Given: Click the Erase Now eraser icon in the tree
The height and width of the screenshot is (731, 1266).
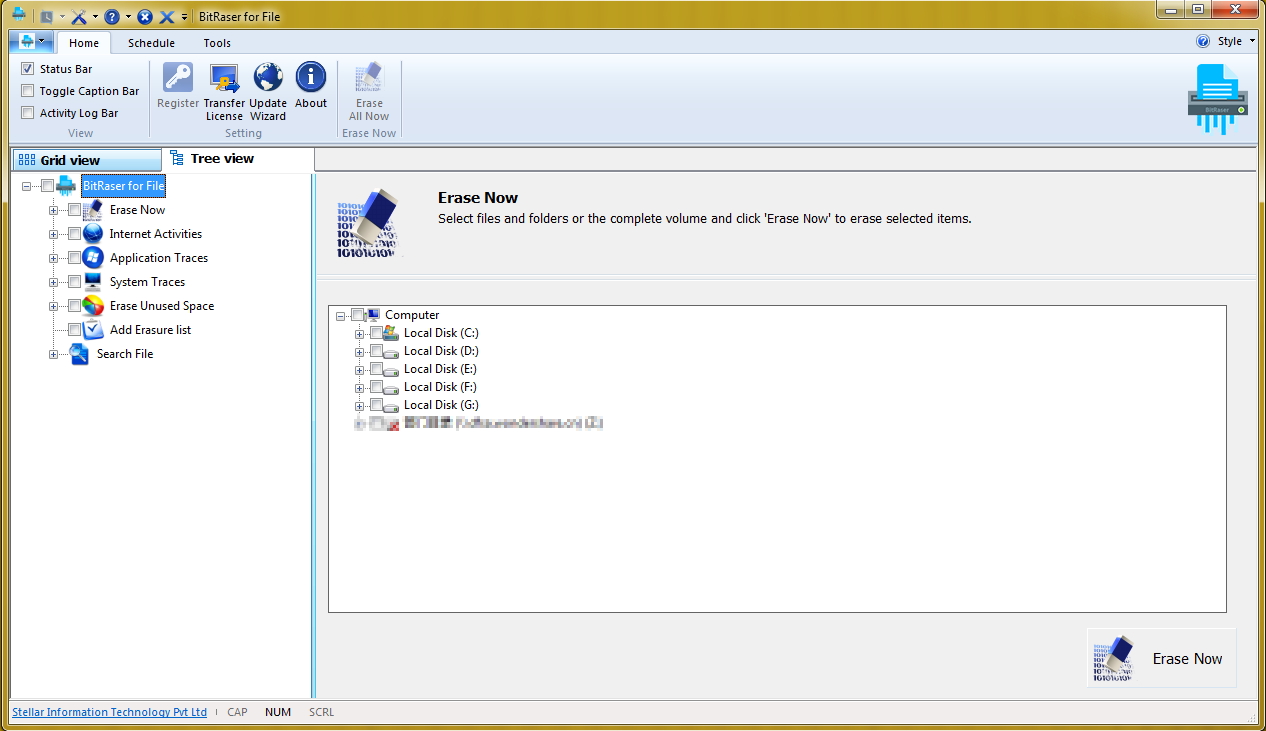Looking at the screenshot, I should tap(93, 210).
